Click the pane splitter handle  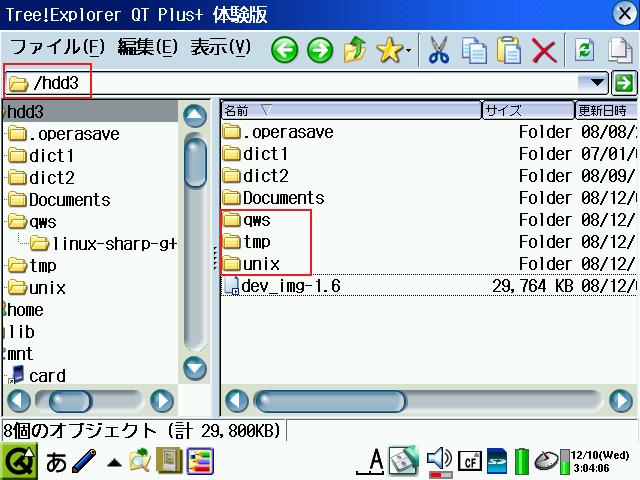(216, 258)
